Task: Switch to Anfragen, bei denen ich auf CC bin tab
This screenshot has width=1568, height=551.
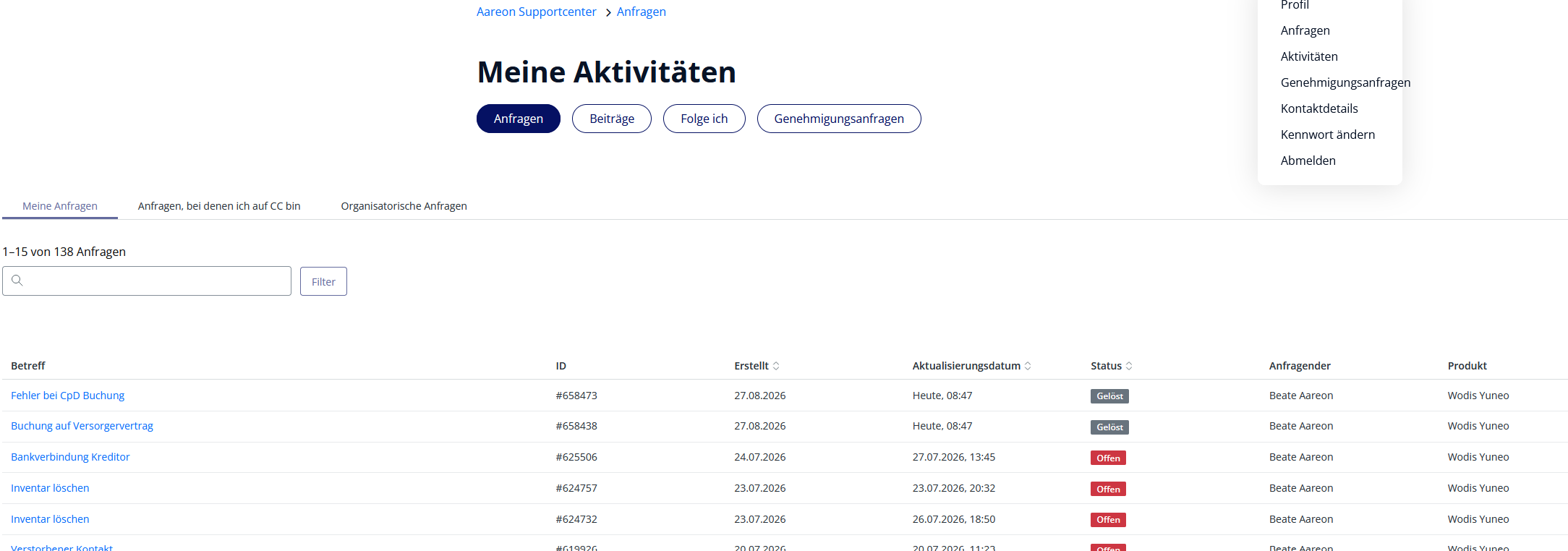Action: [x=219, y=206]
